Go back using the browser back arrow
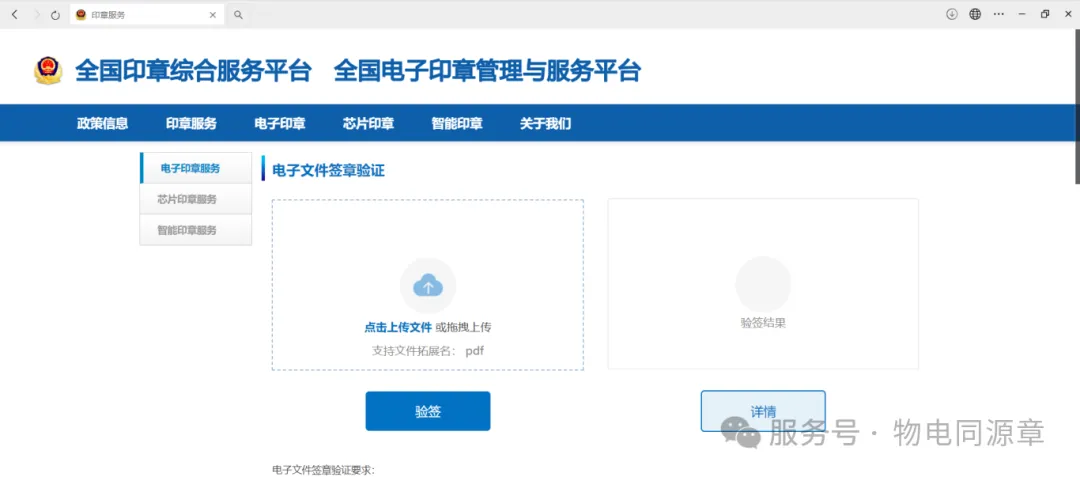The height and width of the screenshot is (477, 1080). (14, 14)
